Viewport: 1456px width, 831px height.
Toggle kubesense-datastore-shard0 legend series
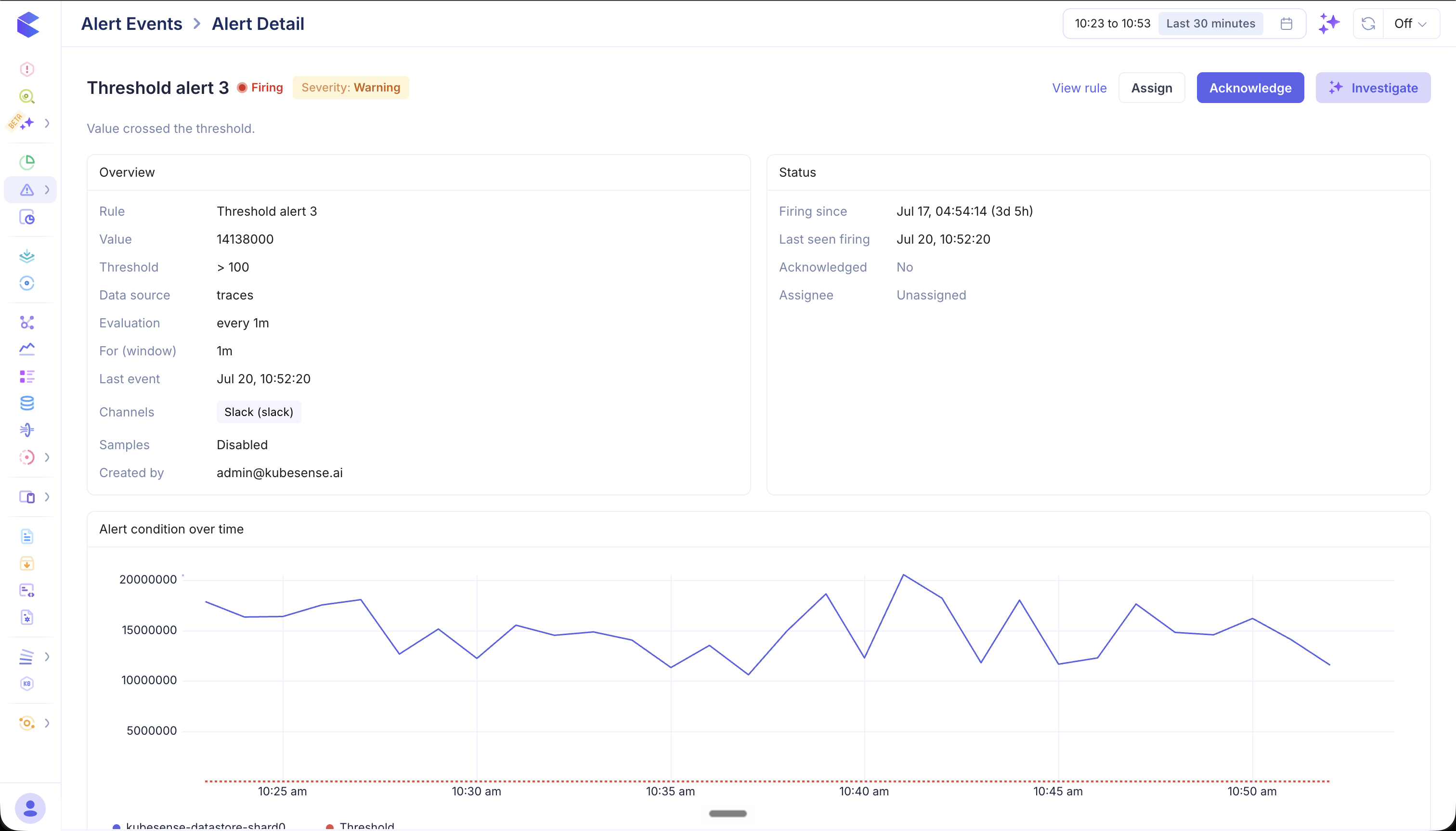pyautogui.click(x=199, y=826)
